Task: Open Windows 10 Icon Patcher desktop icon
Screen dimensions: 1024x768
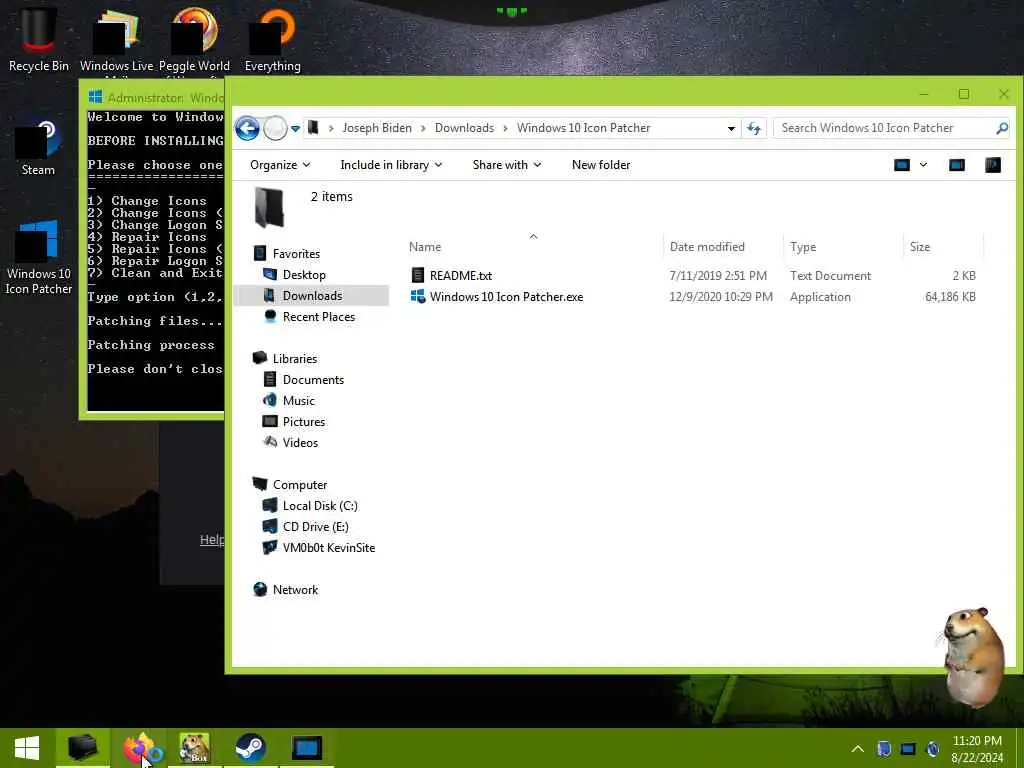Action: [39, 257]
